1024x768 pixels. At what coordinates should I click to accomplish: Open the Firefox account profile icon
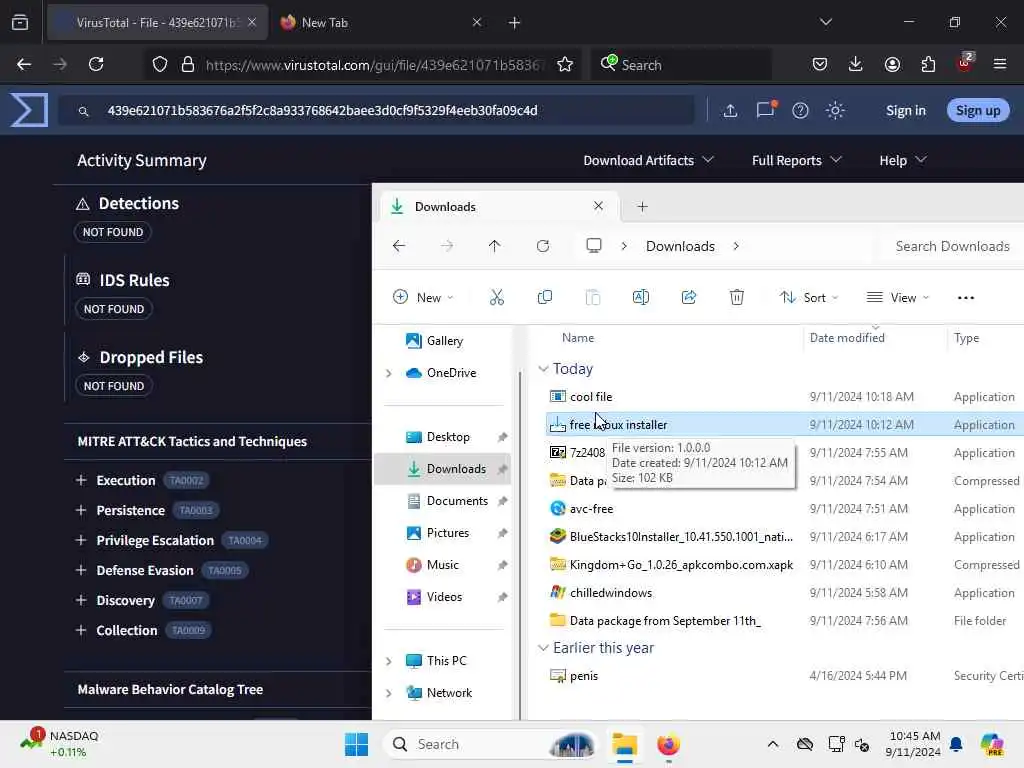click(x=892, y=64)
